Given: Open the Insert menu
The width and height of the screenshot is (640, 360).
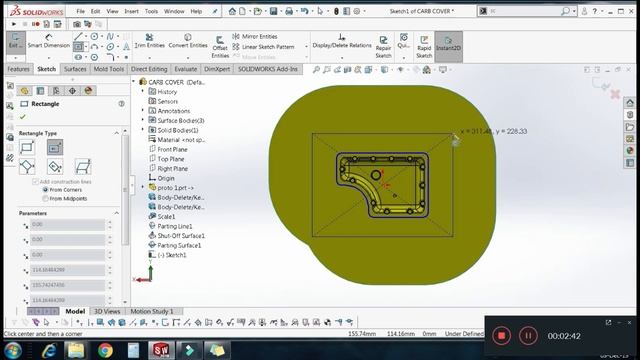Looking at the screenshot, I should tap(131, 11).
